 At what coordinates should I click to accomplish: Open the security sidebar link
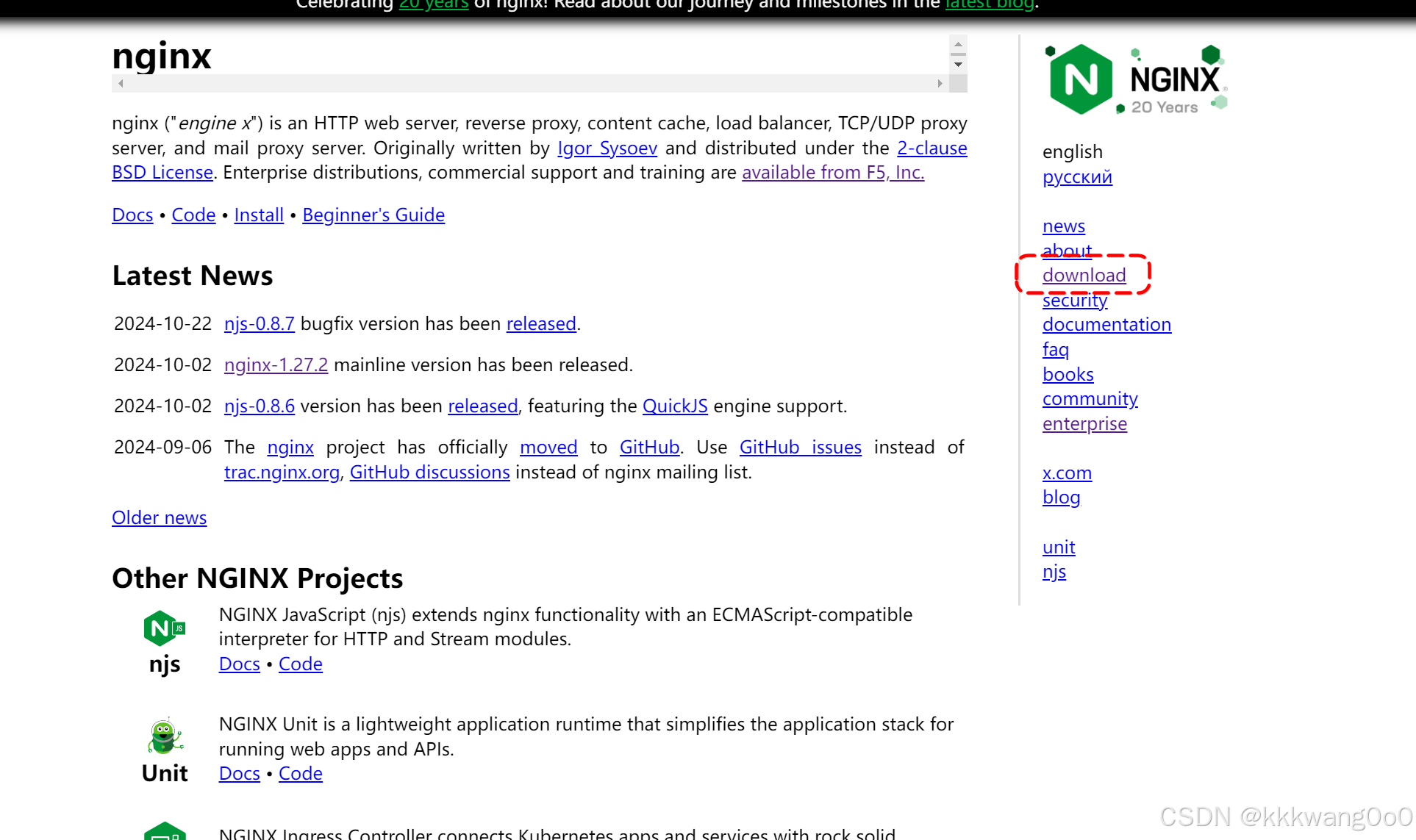click(1074, 300)
